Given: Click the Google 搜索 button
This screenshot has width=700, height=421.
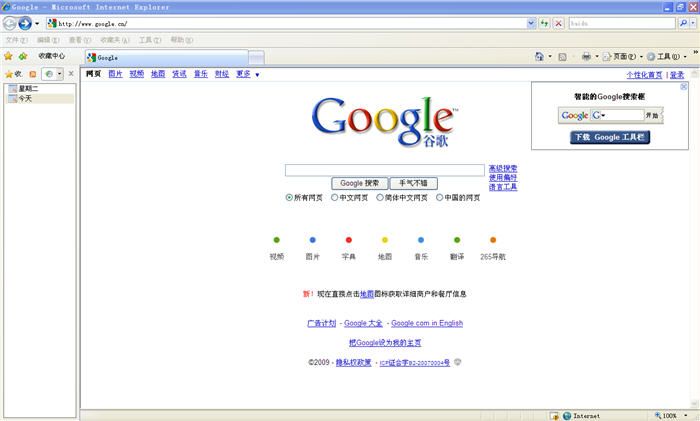Looking at the screenshot, I should 360,183.
